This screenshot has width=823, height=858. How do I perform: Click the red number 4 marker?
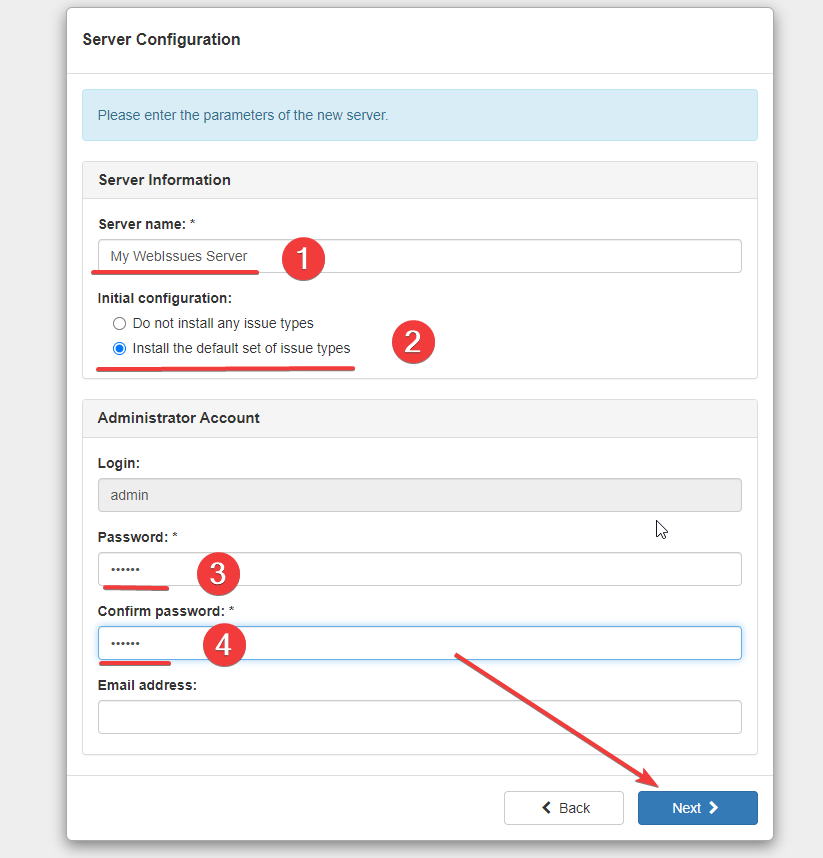[224, 645]
